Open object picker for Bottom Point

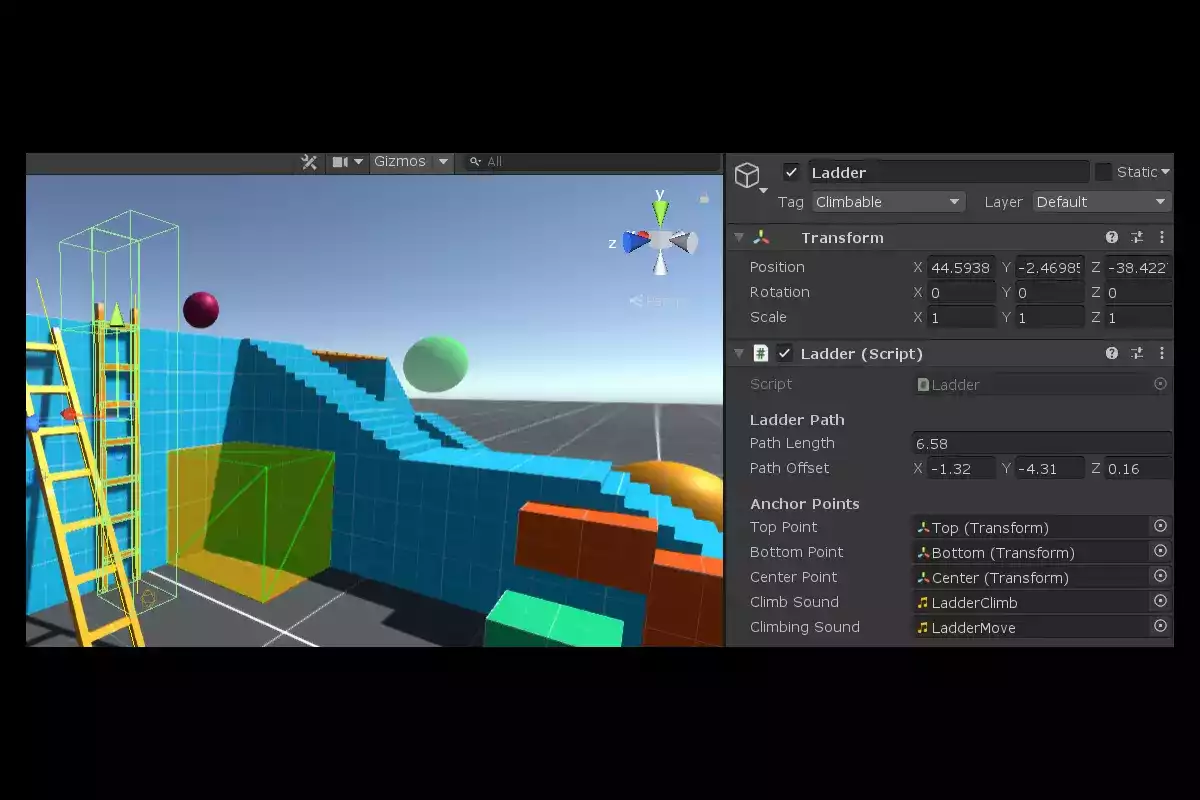1160,551
